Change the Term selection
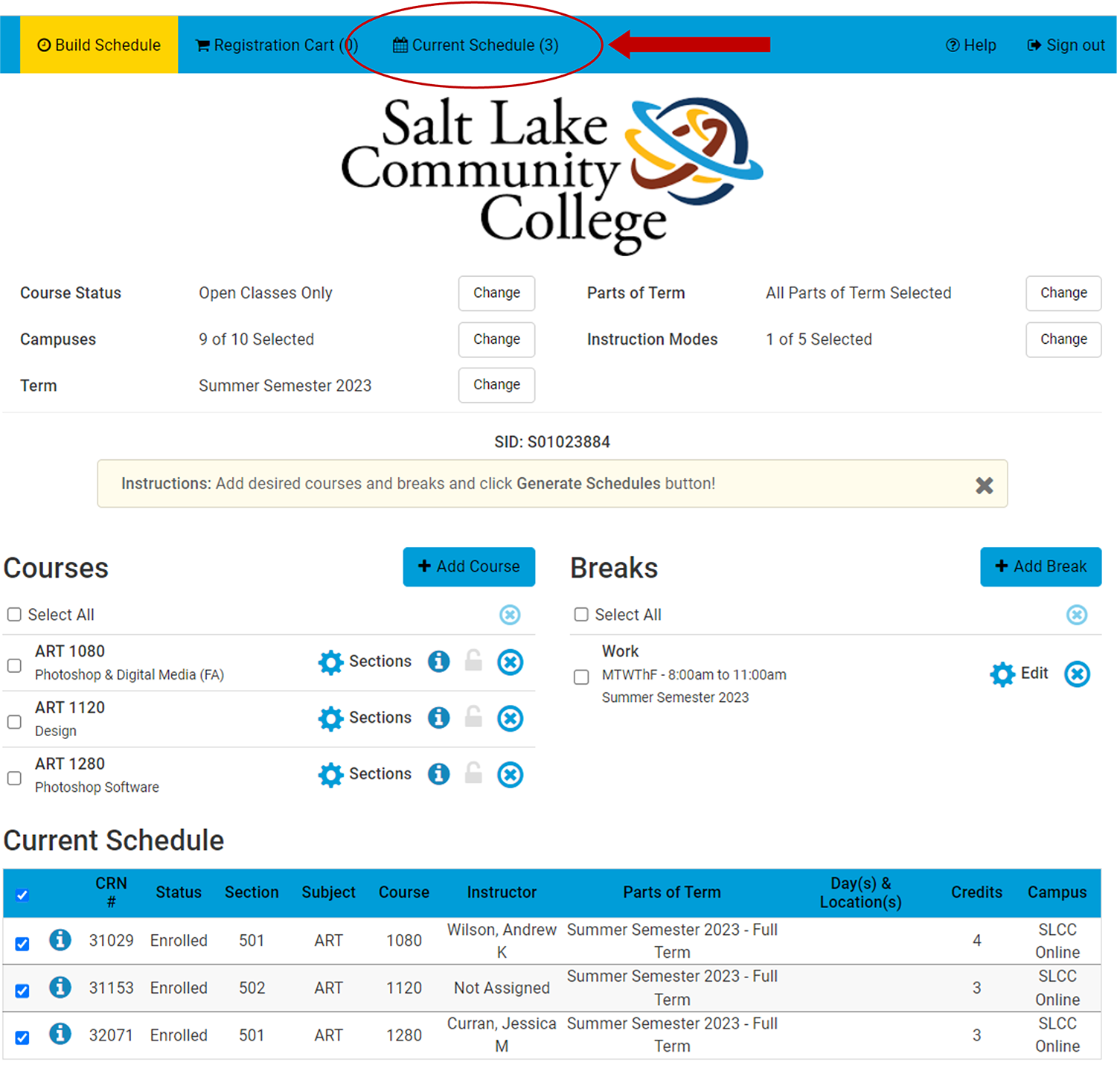This screenshot has width=1120, height=1077. click(x=496, y=386)
